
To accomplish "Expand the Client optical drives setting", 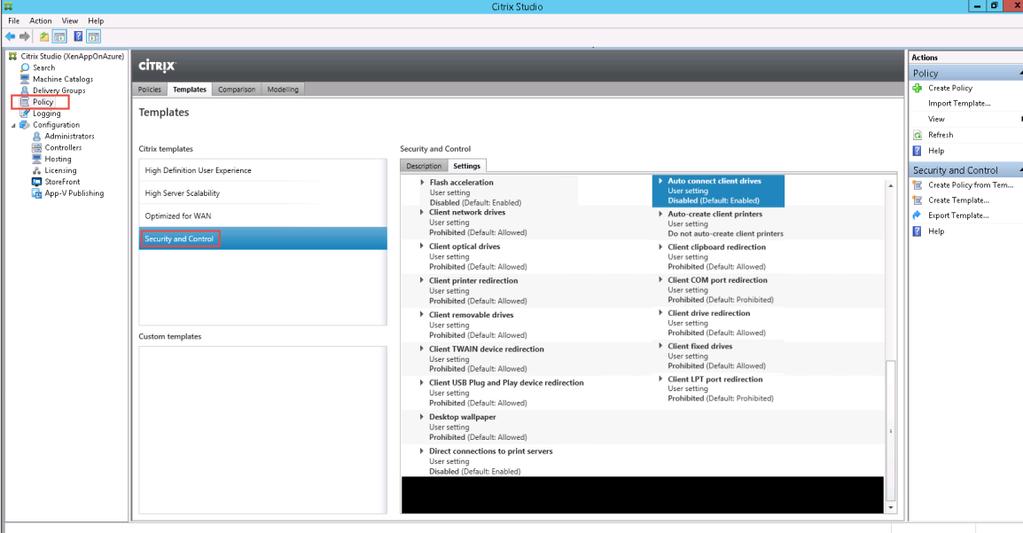I will pos(422,247).
